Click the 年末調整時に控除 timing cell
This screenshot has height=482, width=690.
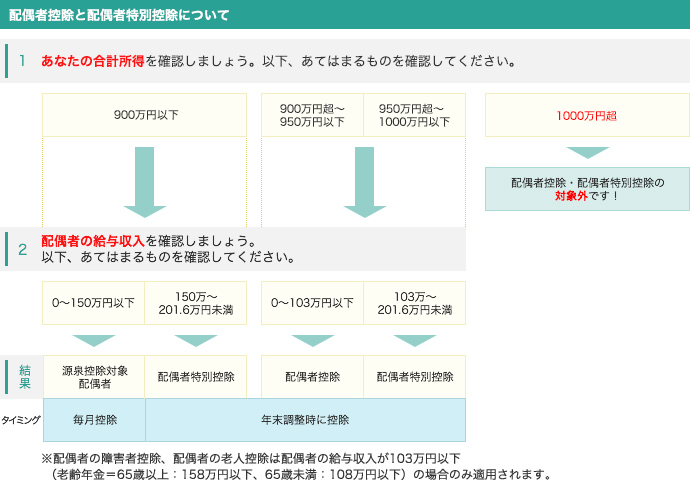pos(305,419)
